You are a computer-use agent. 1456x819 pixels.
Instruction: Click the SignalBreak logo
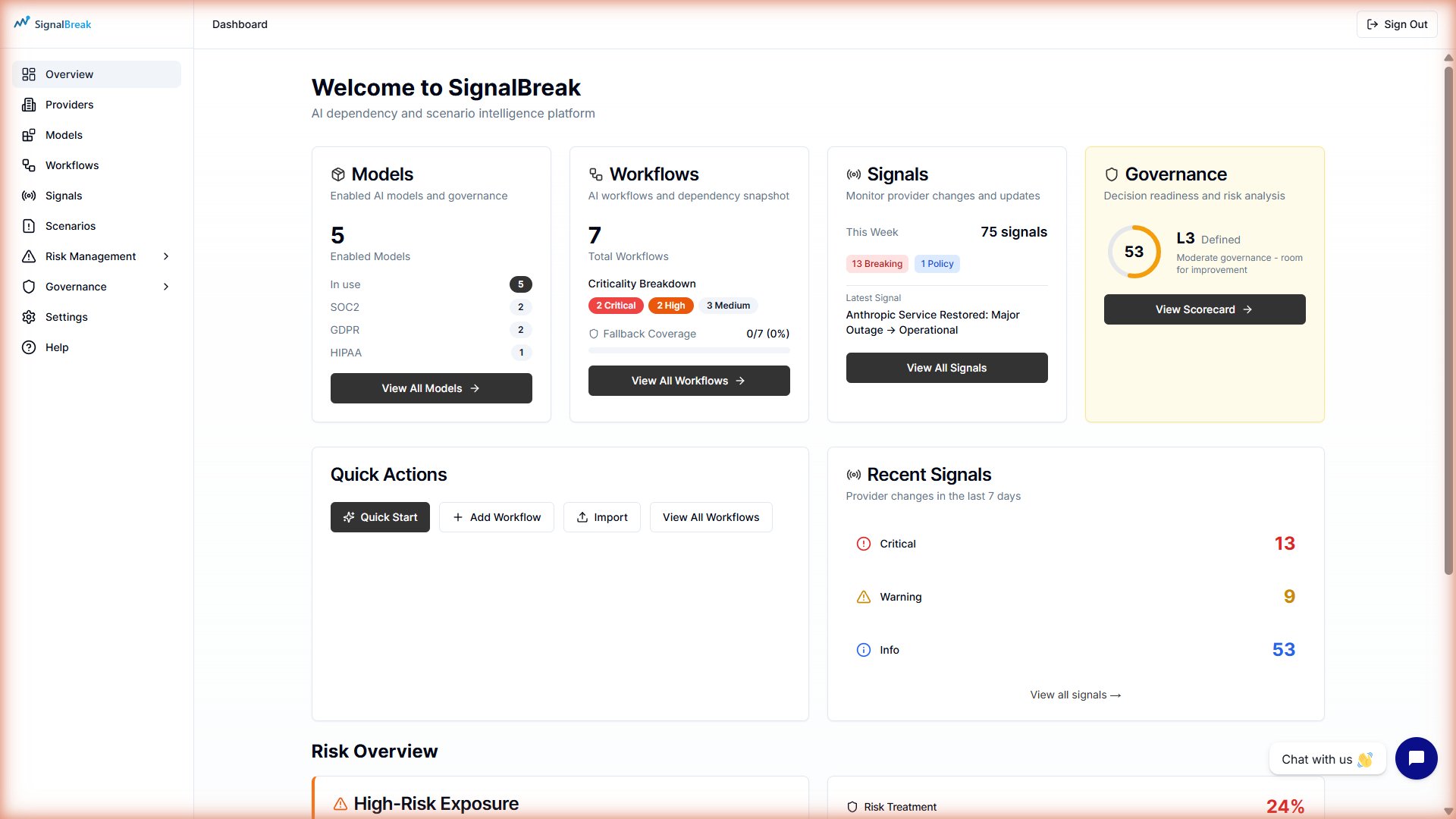[x=53, y=24]
